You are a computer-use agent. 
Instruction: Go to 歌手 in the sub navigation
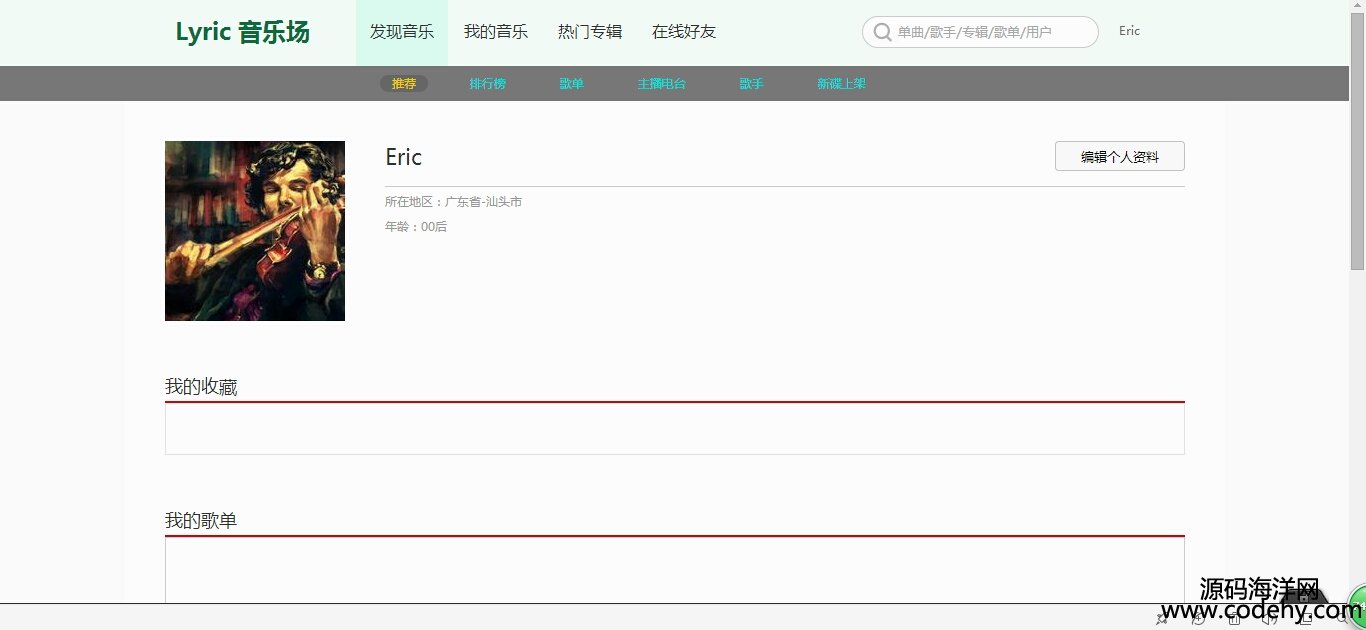[x=752, y=84]
